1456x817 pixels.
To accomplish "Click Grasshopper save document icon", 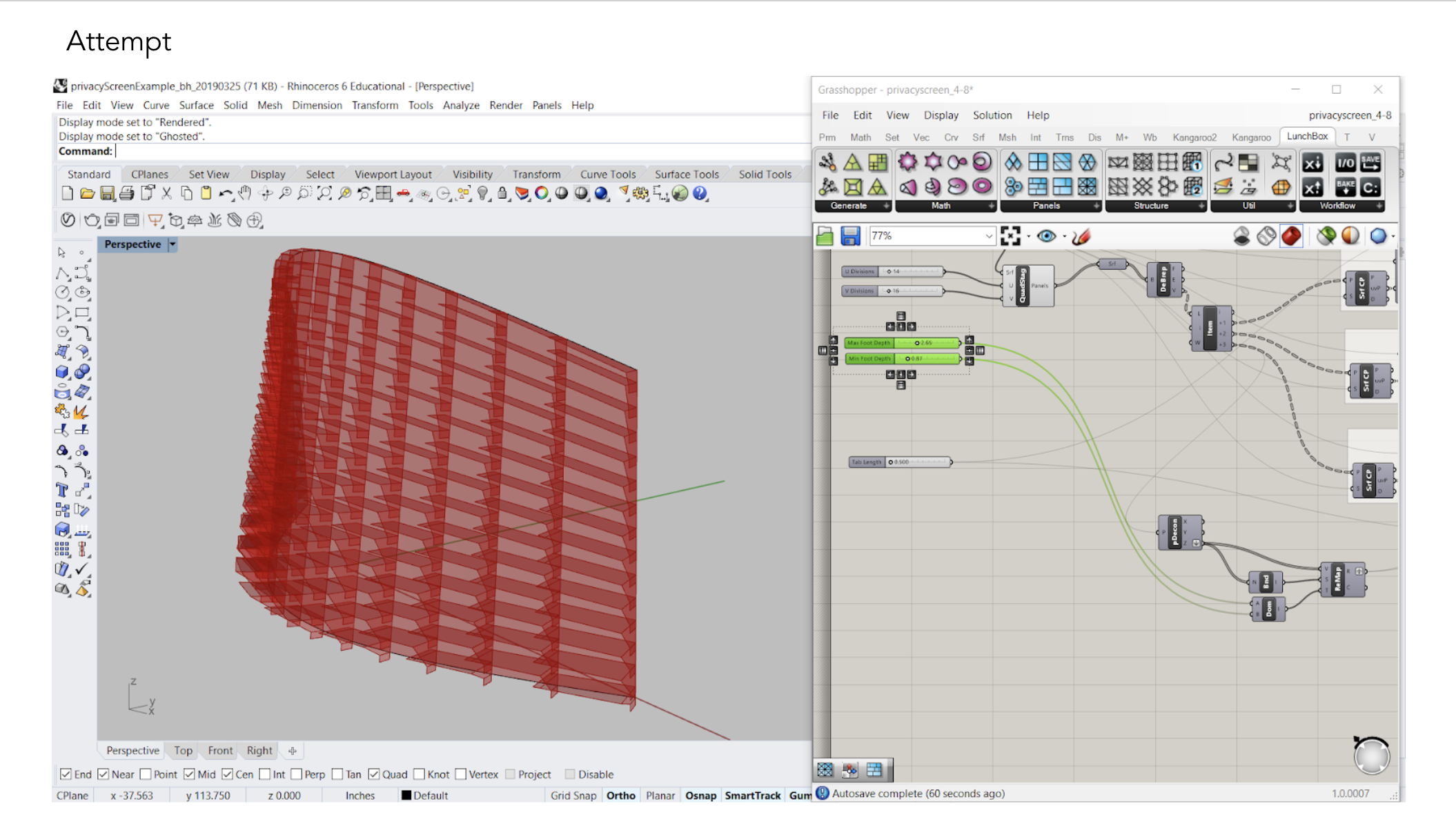I will point(850,237).
